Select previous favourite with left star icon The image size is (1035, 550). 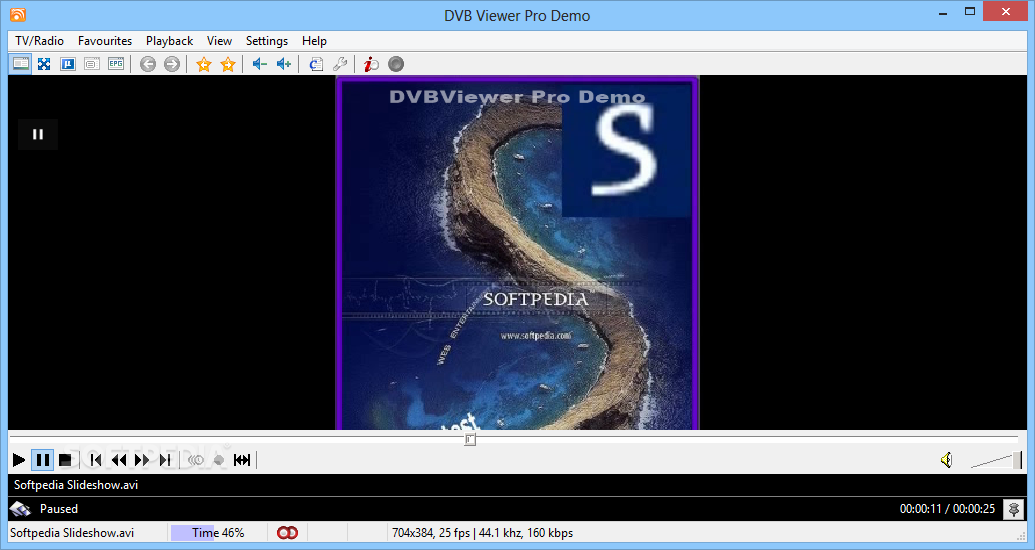tap(204, 64)
